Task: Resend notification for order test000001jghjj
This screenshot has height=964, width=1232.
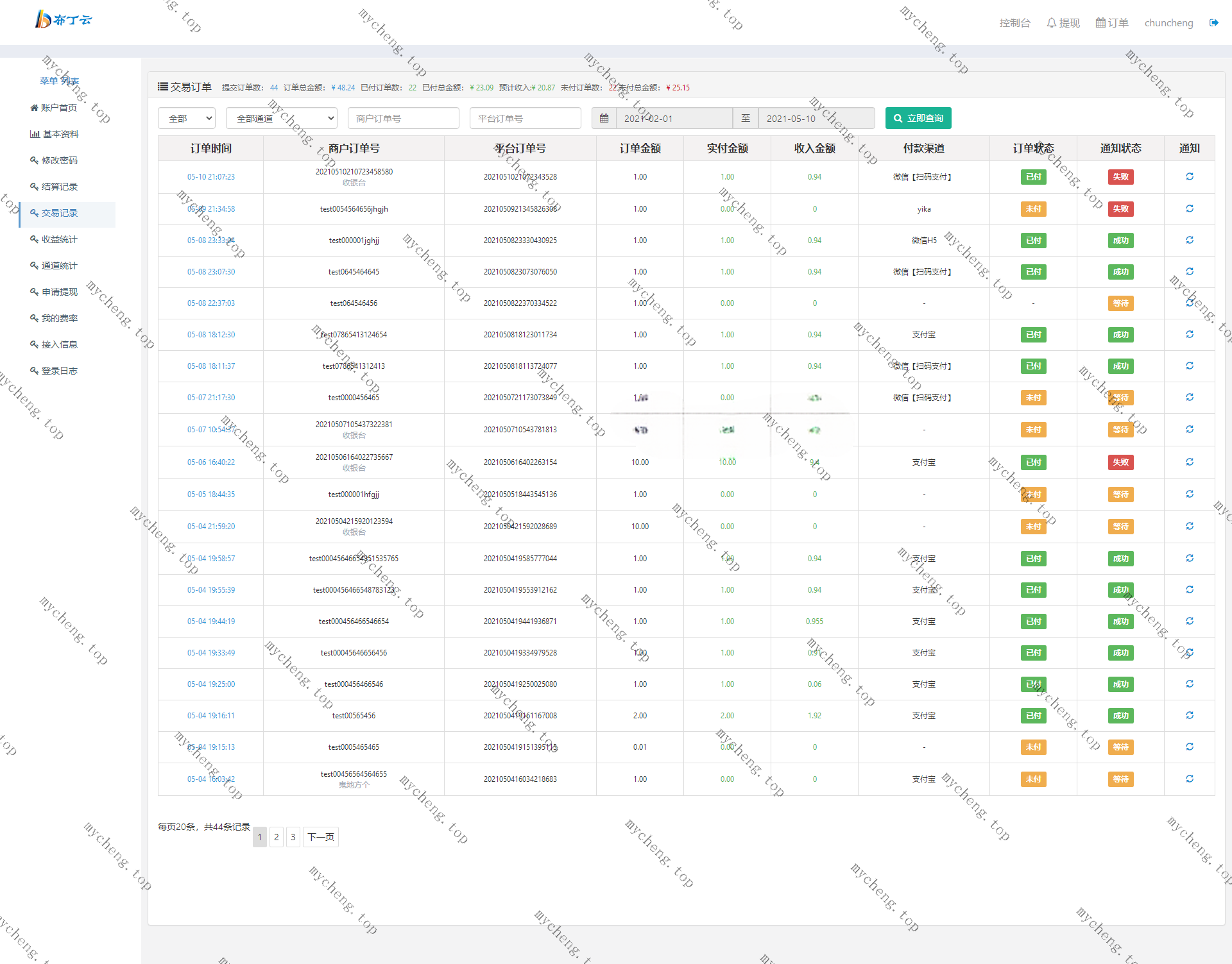Action: [1189, 240]
